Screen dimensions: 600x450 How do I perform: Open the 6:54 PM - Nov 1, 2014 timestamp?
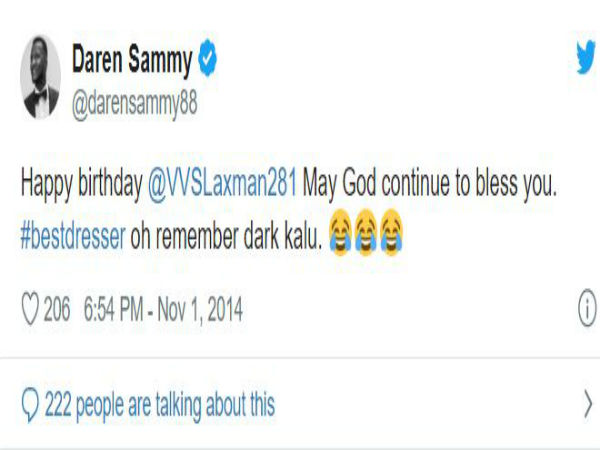coord(163,309)
